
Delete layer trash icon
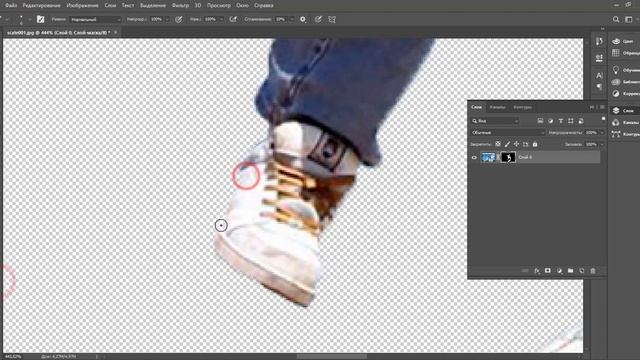[x=593, y=271]
